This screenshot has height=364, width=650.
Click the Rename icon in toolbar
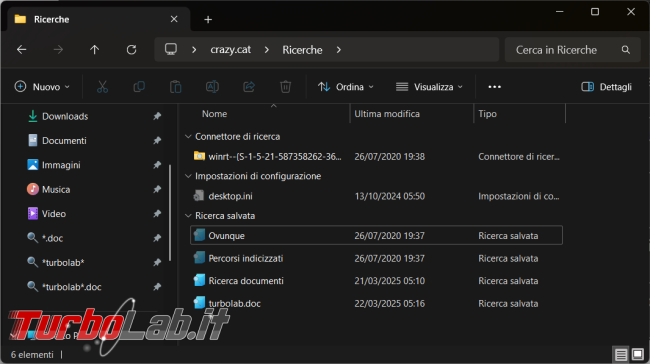pos(212,87)
